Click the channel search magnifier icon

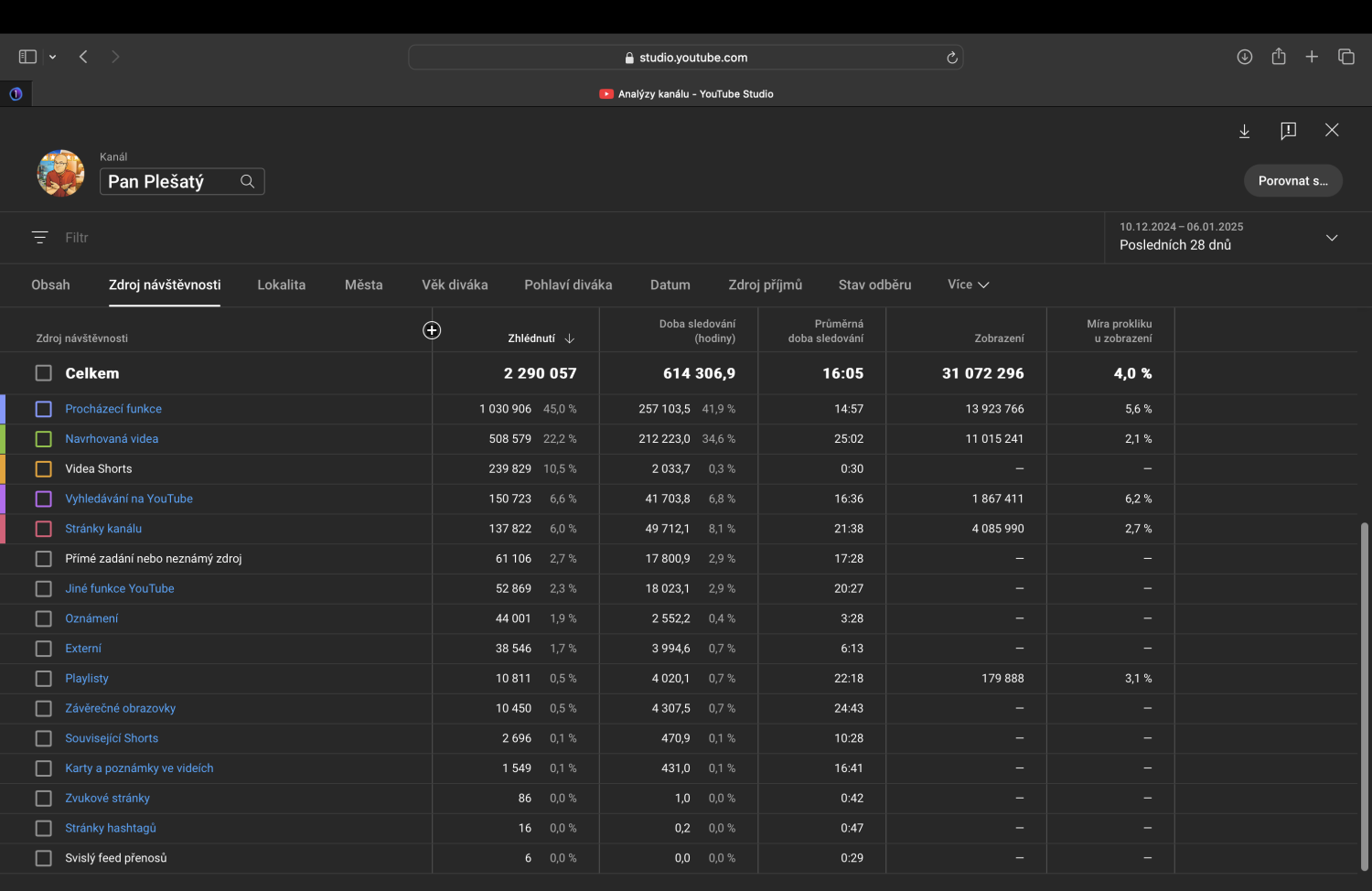click(247, 181)
